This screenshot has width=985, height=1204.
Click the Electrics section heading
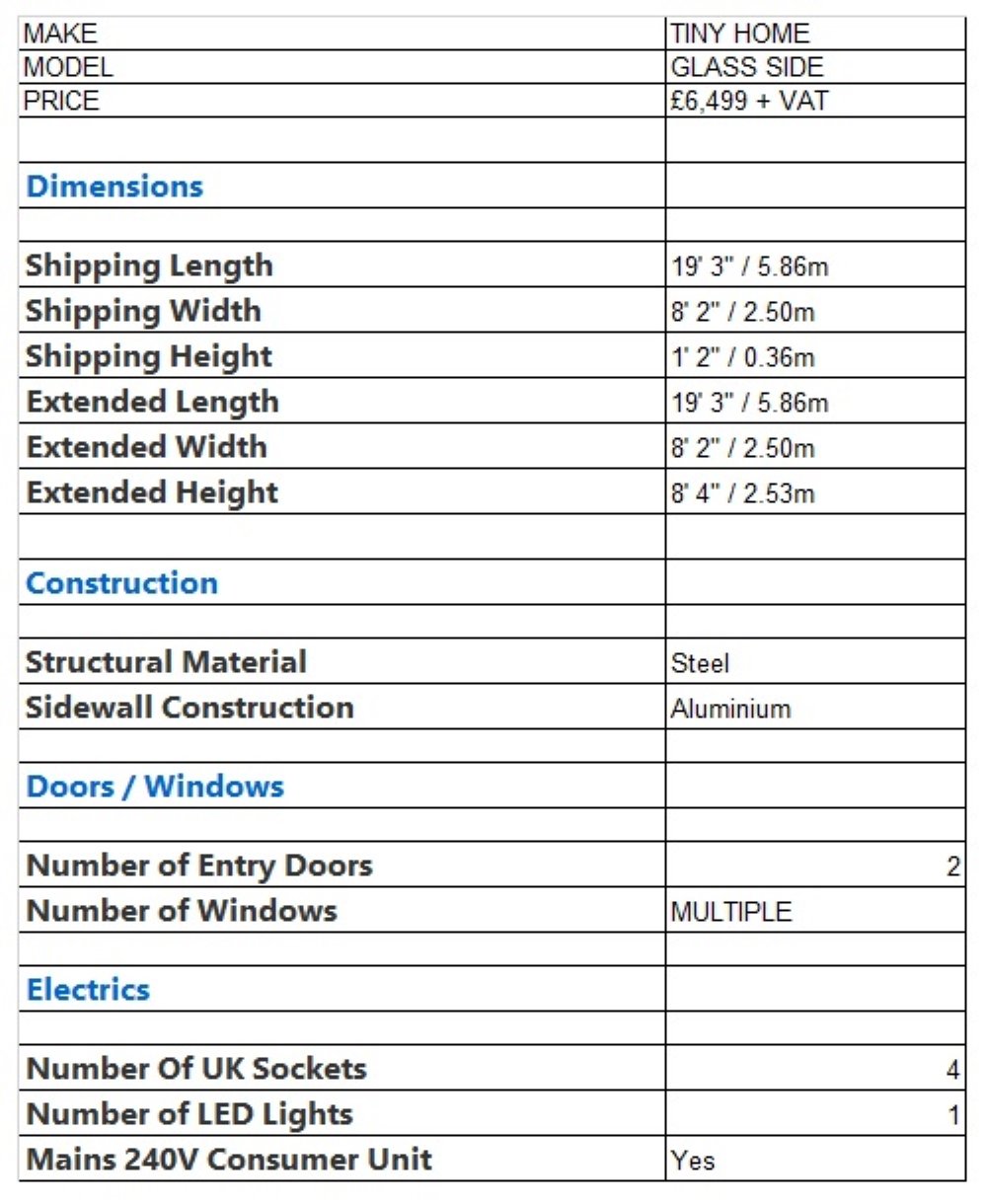click(x=88, y=990)
